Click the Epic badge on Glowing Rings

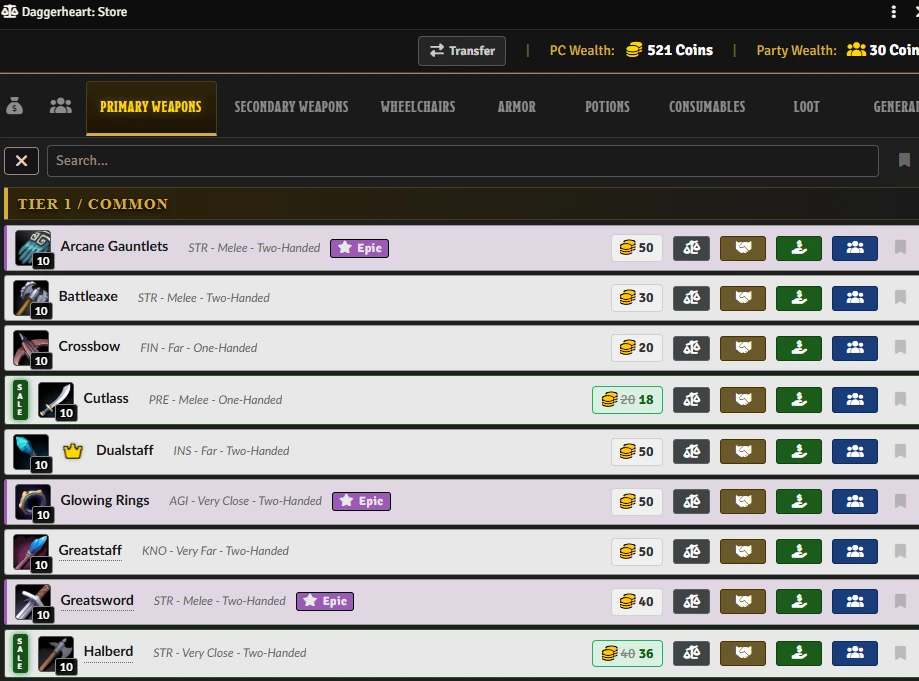[x=362, y=501]
